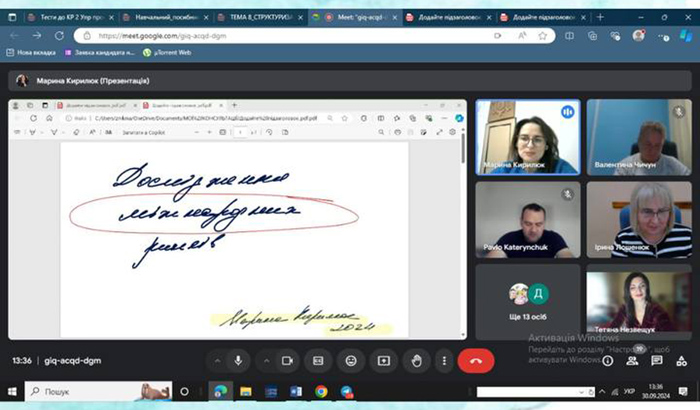Image resolution: width=700 pixels, height=410 pixels.
Task: Go forward in browser history
Action: (37, 36)
